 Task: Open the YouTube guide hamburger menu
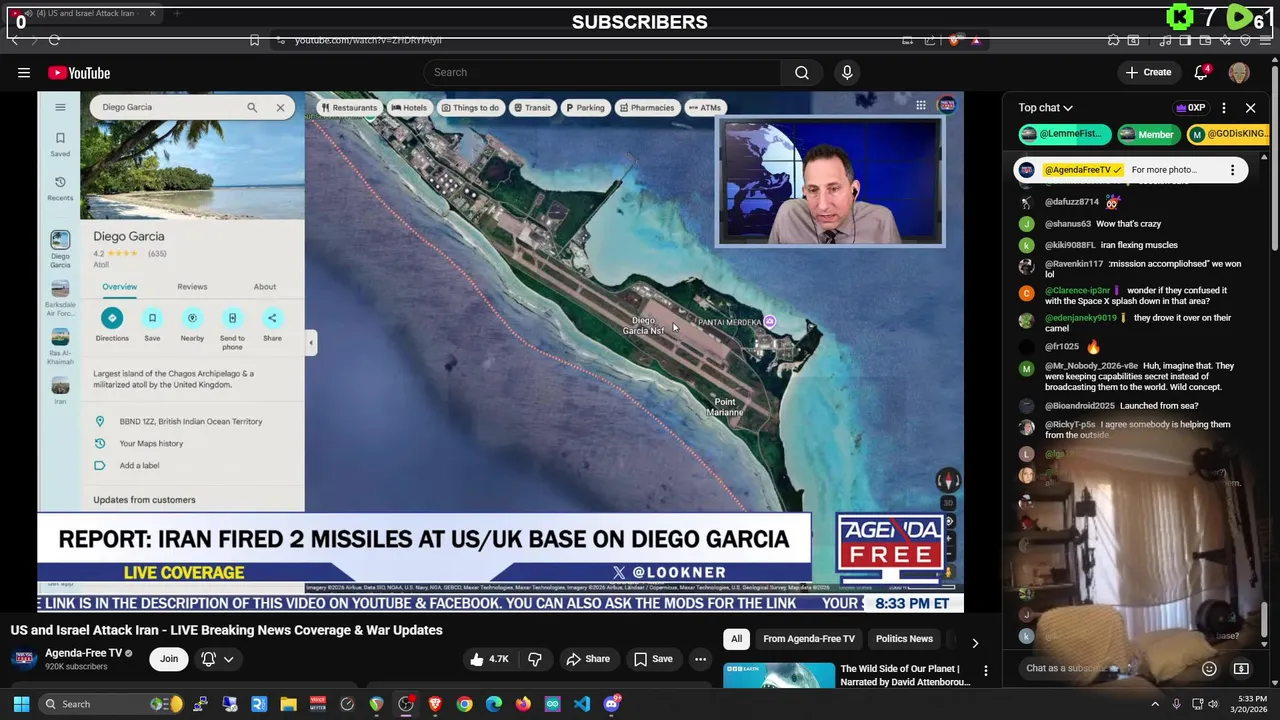click(x=24, y=72)
